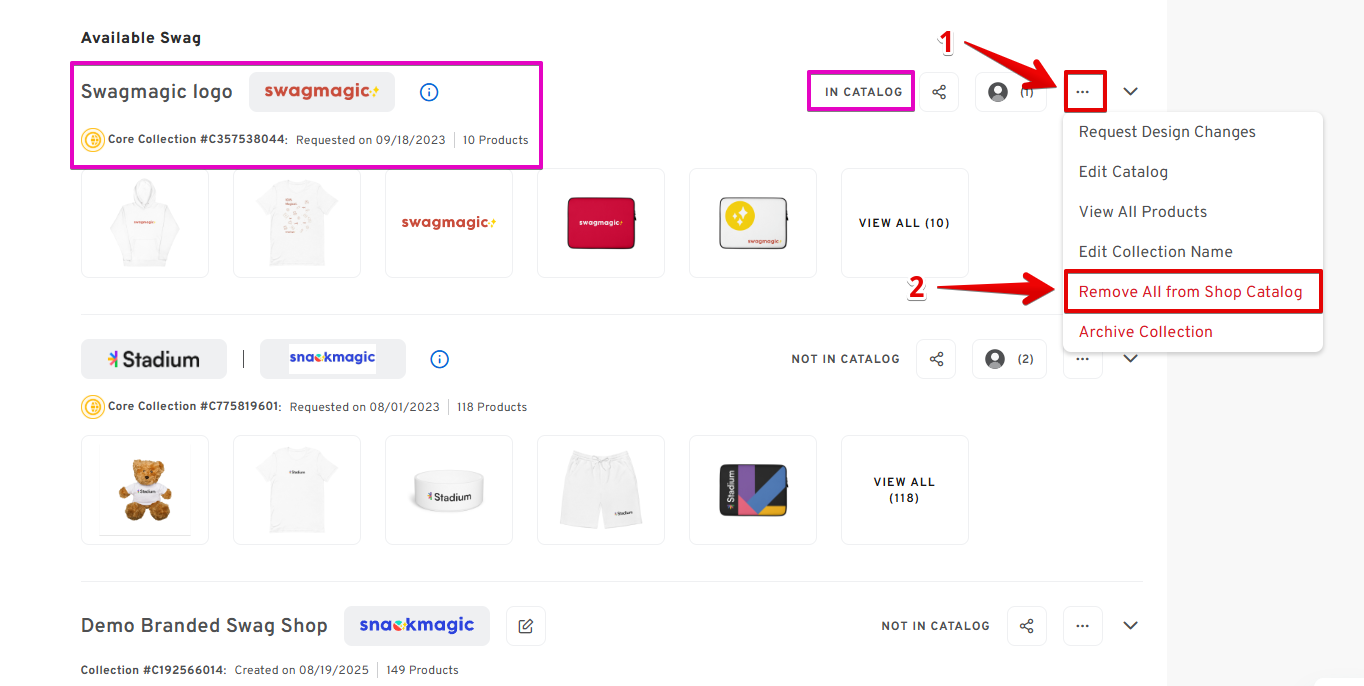Collapse the Swagmagic logo collection chevron
This screenshot has width=1364, height=686.
tap(1130, 92)
